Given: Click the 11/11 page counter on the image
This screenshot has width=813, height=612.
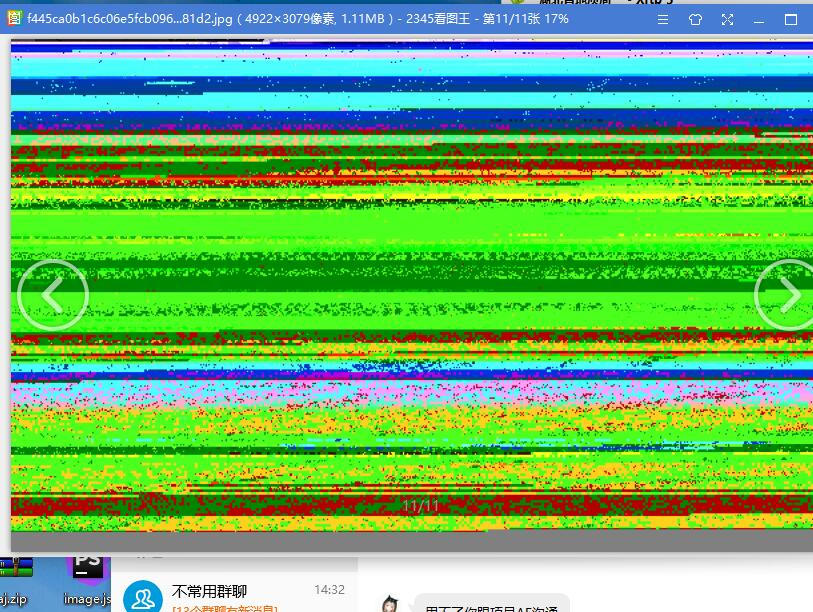Looking at the screenshot, I should pos(420,506).
